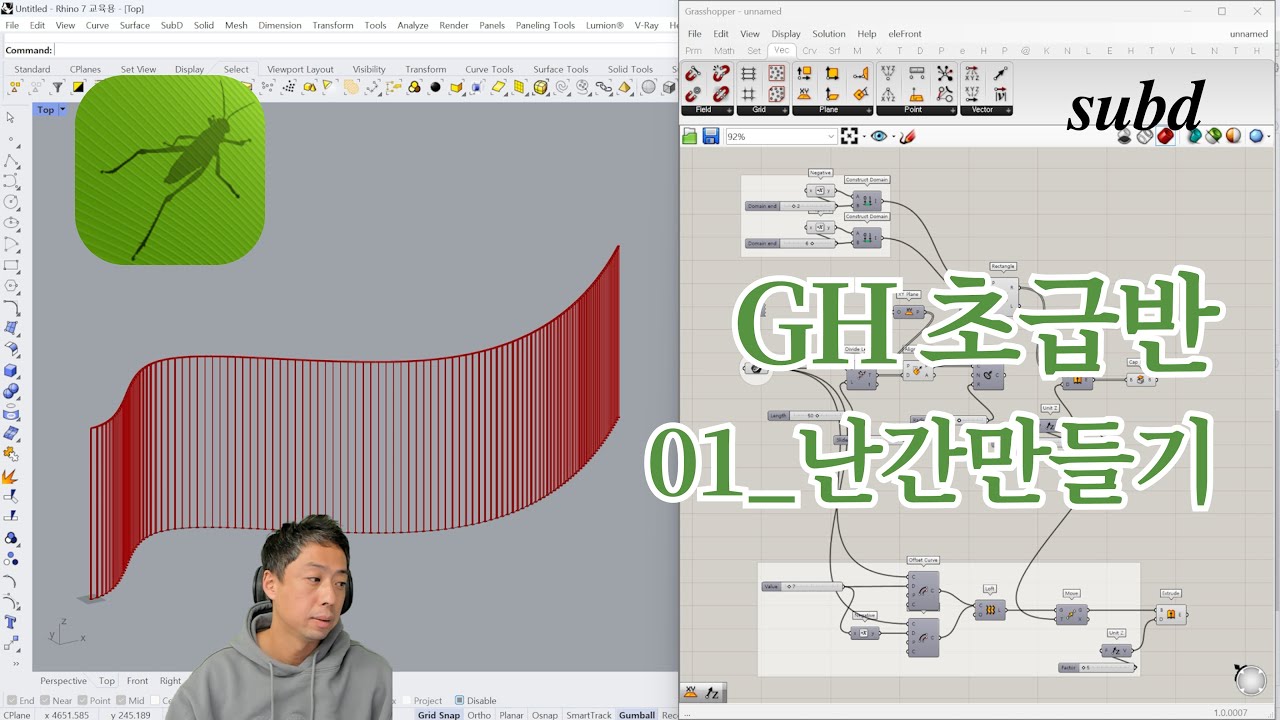The image size is (1280, 720).
Task: Select the Construct Point XYZ icon
Action: tap(888, 74)
